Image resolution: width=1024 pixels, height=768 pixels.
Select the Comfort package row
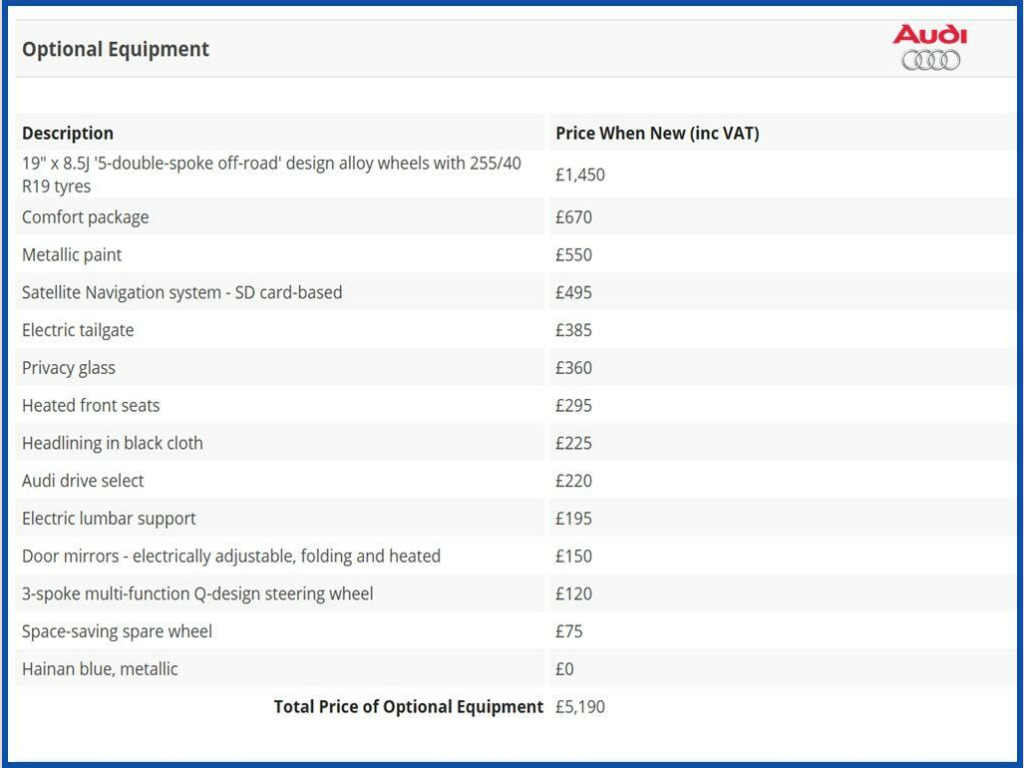point(85,217)
